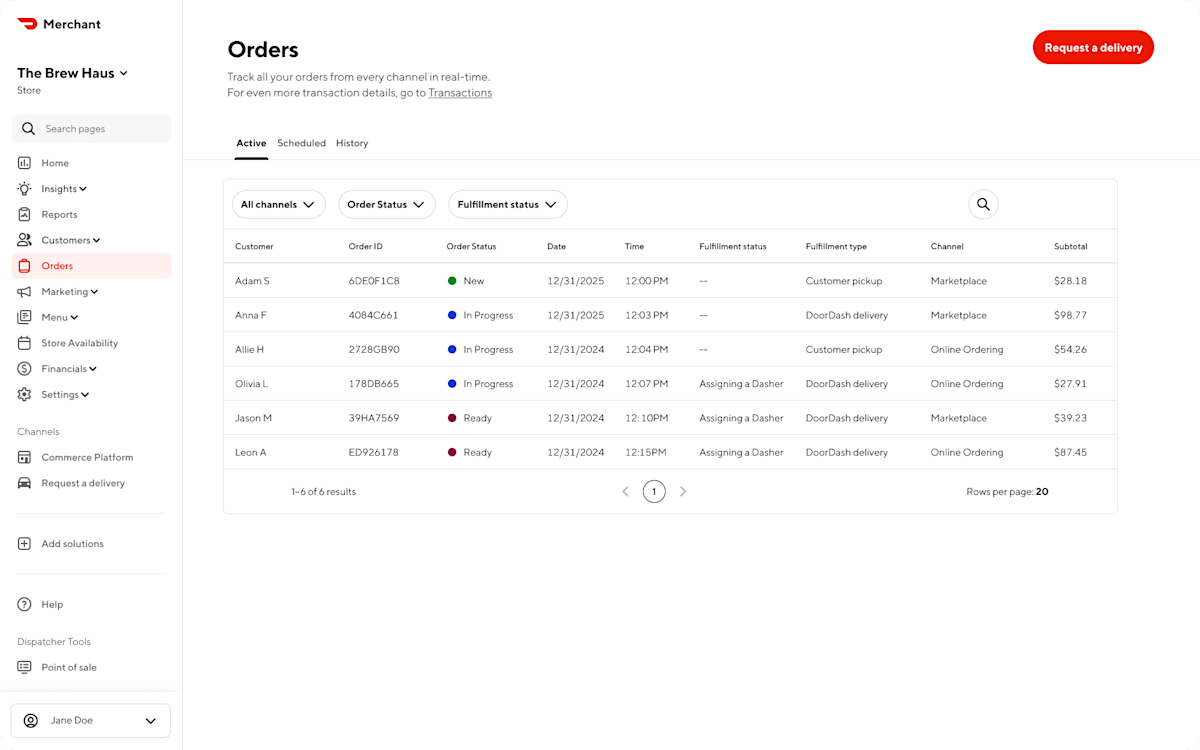Open the Commerce Platform channel
The width and height of the screenshot is (1200, 750).
tap(88, 457)
